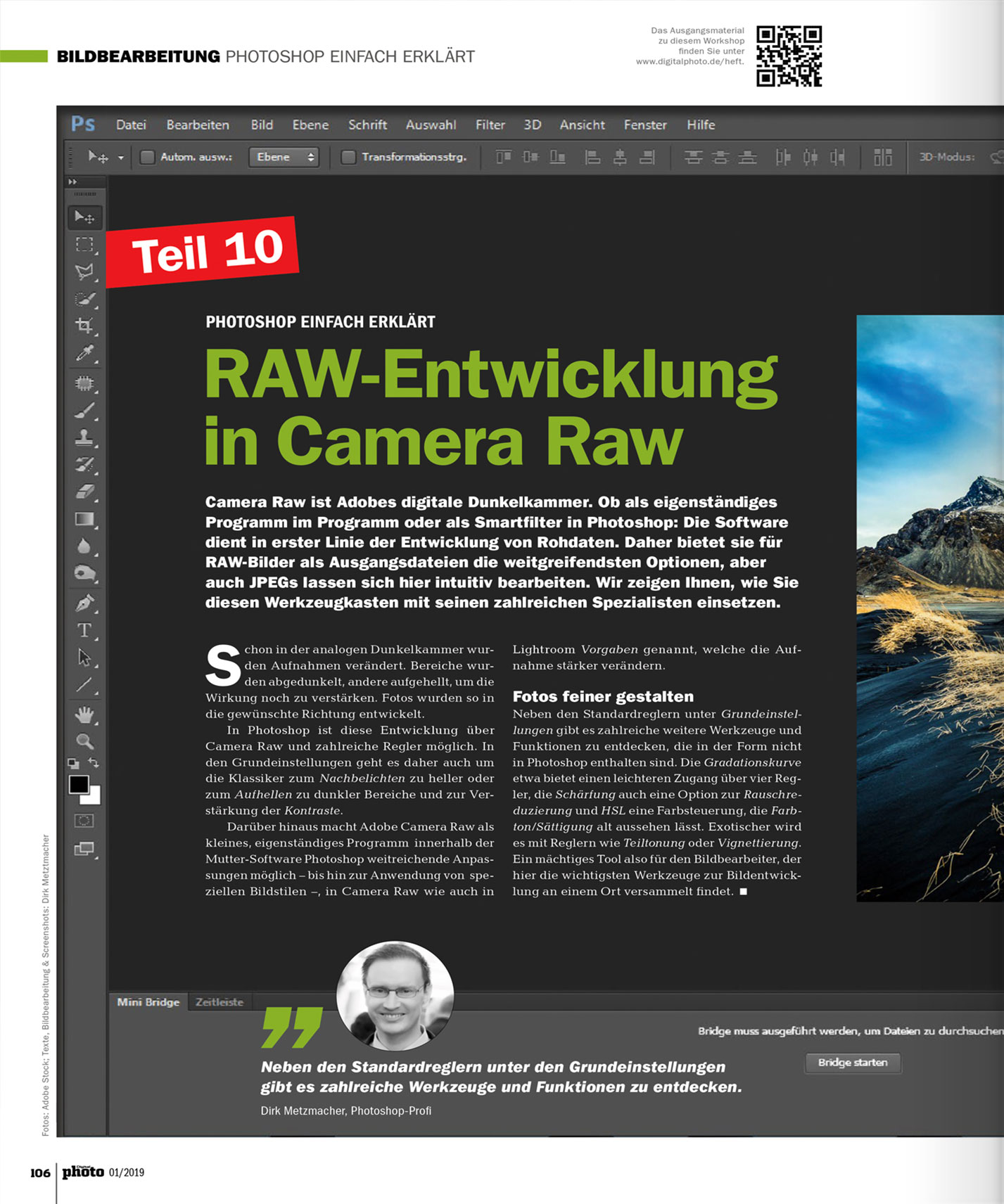This screenshot has height=1204, width=1004.
Task: Select the Move tool in the toolbox
Action: click(84, 217)
